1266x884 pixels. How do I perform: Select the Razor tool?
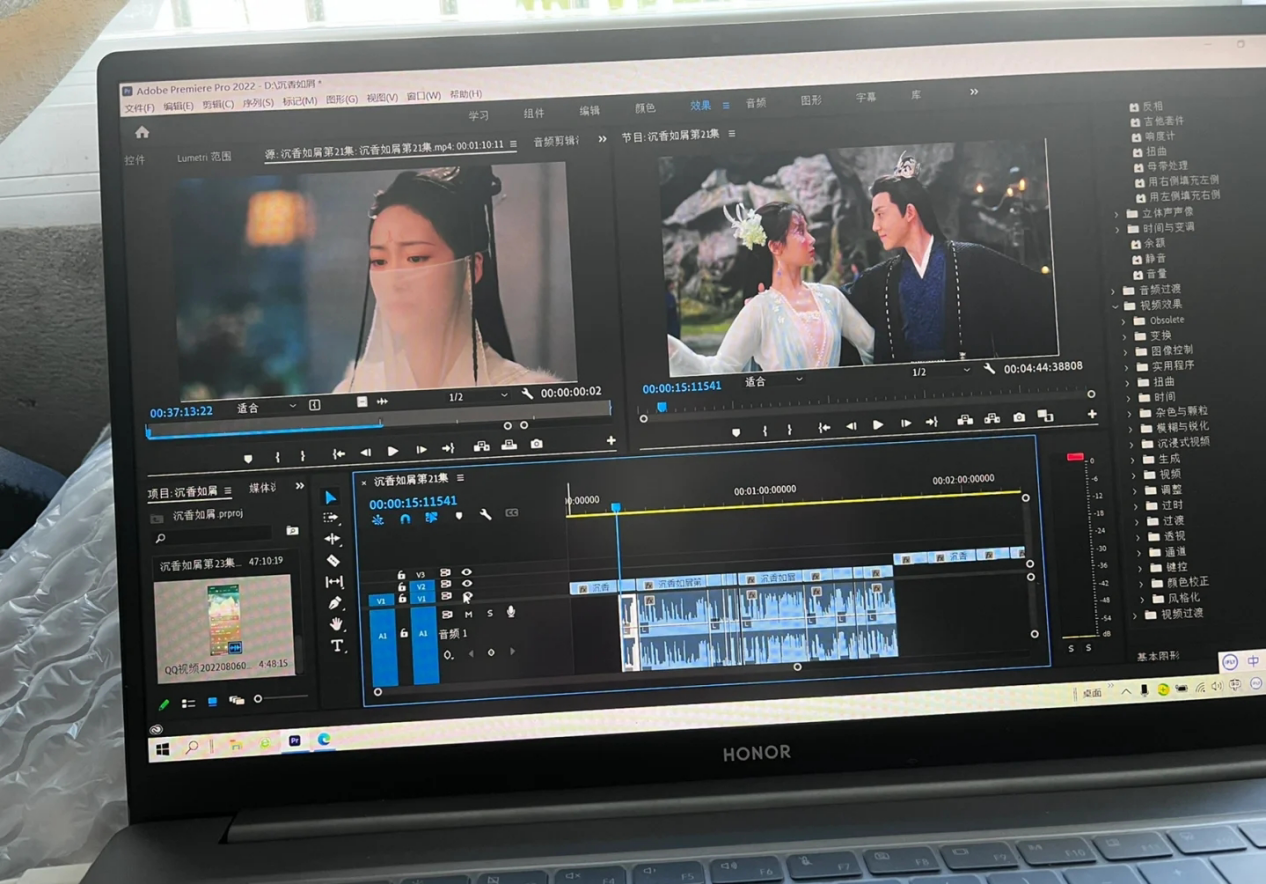point(333,560)
